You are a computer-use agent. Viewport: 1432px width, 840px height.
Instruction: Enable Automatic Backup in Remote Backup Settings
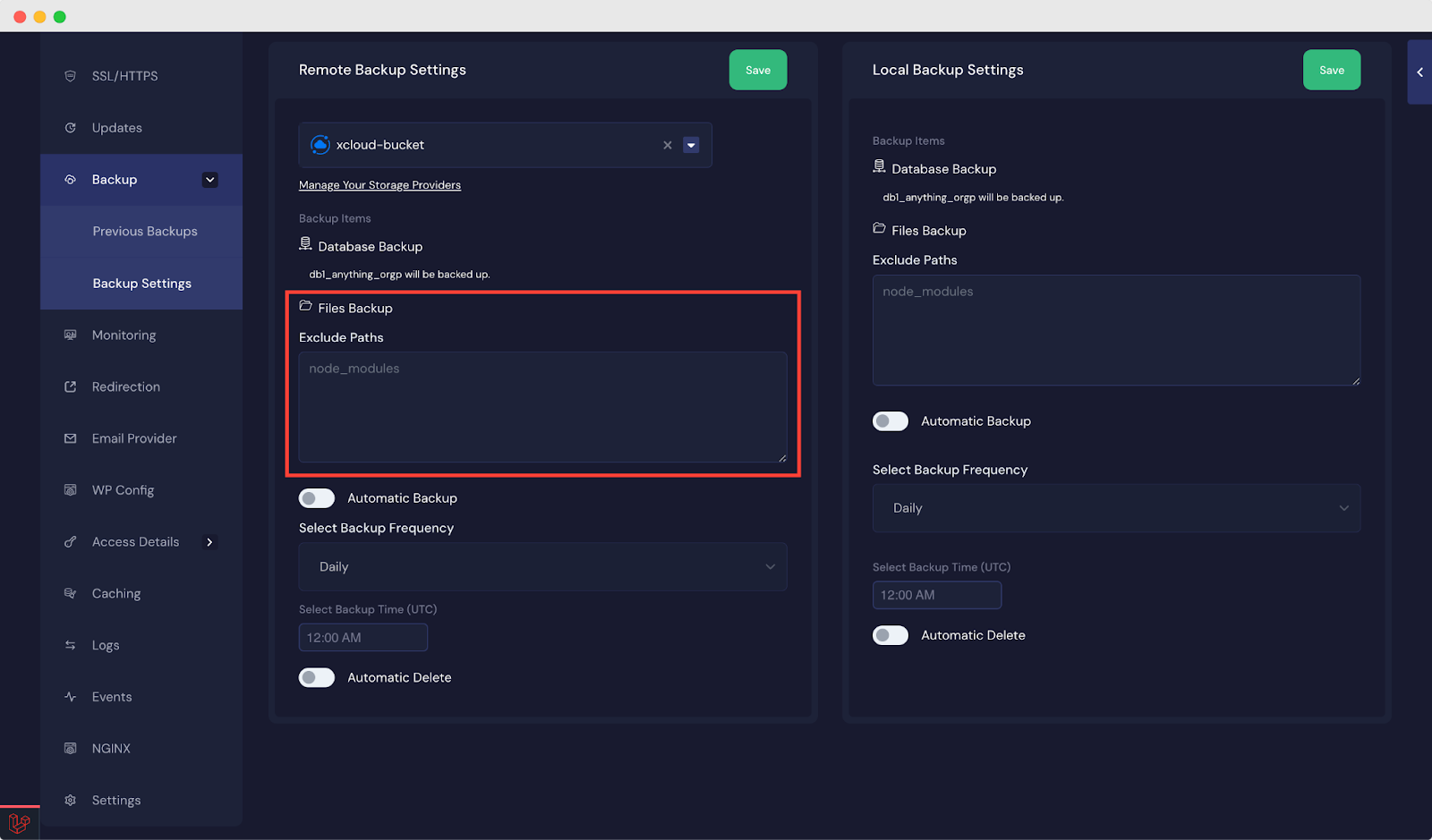point(317,497)
